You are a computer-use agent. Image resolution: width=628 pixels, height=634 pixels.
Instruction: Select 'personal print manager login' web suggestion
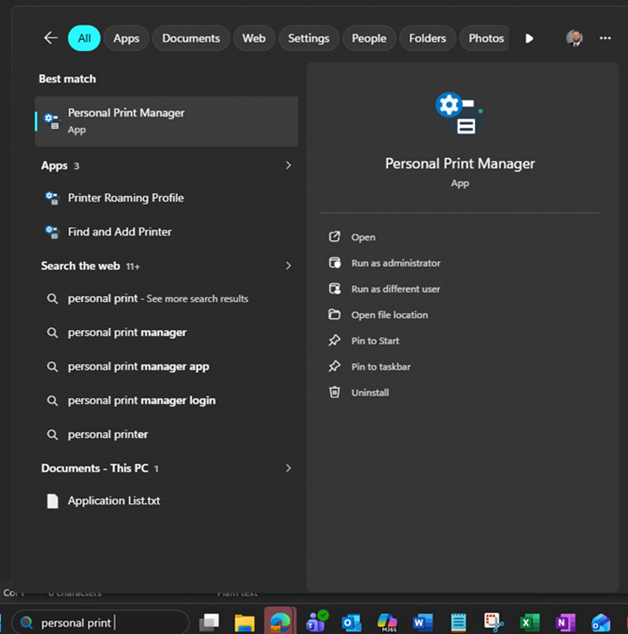coord(167,400)
